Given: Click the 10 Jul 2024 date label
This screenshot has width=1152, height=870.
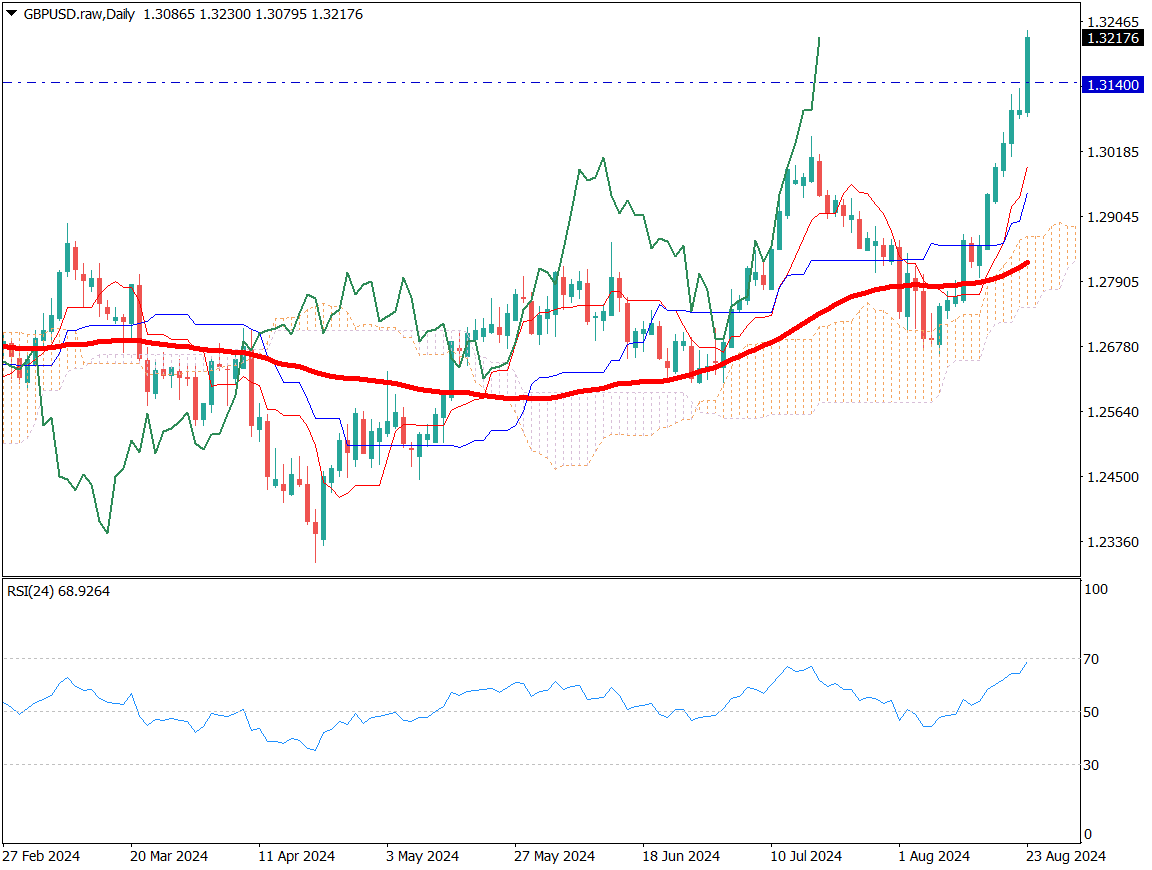Looking at the screenshot, I should click(x=806, y=856).
